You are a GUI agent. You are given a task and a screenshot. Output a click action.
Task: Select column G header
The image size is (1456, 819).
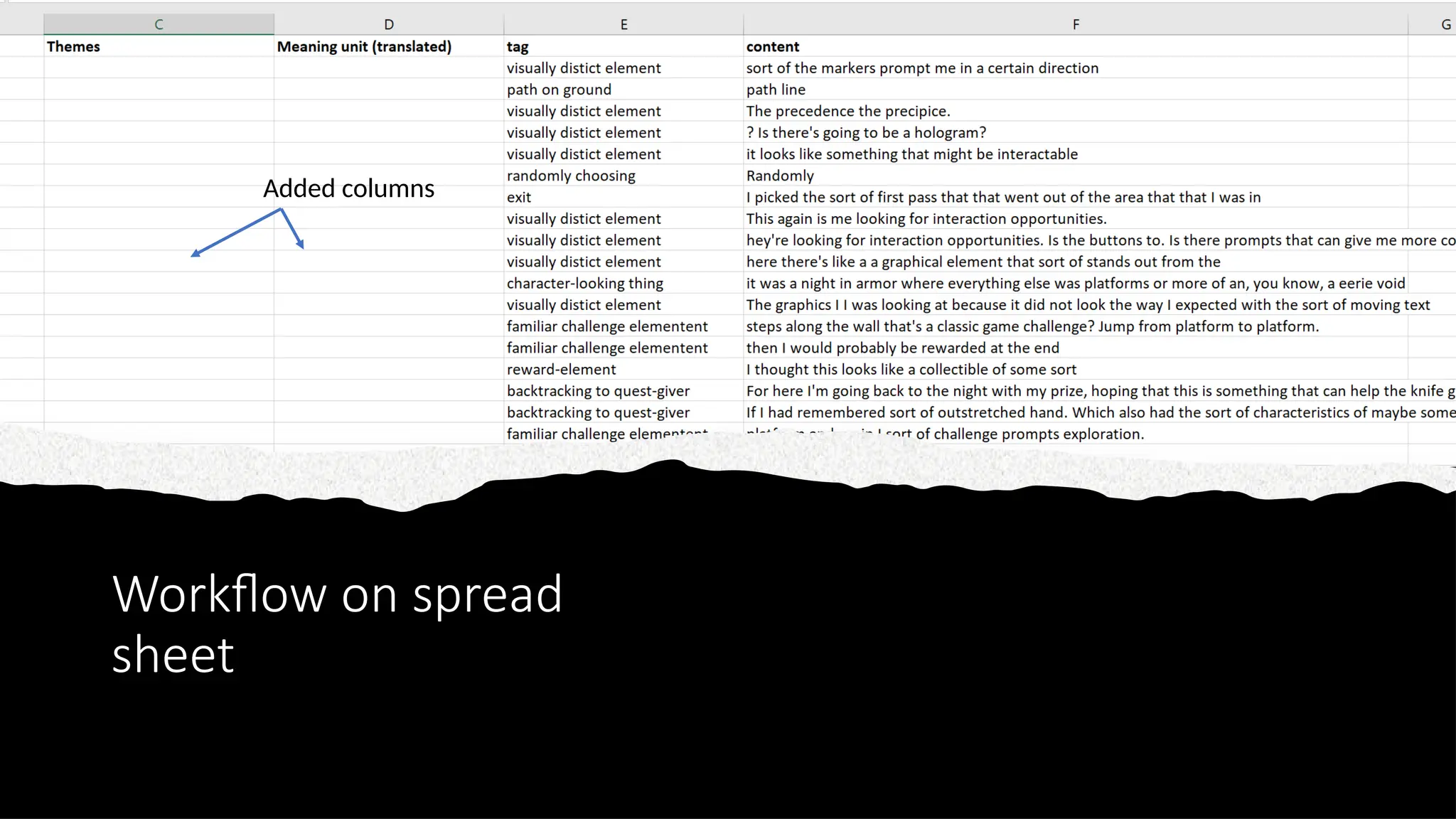coord(1433,24)
